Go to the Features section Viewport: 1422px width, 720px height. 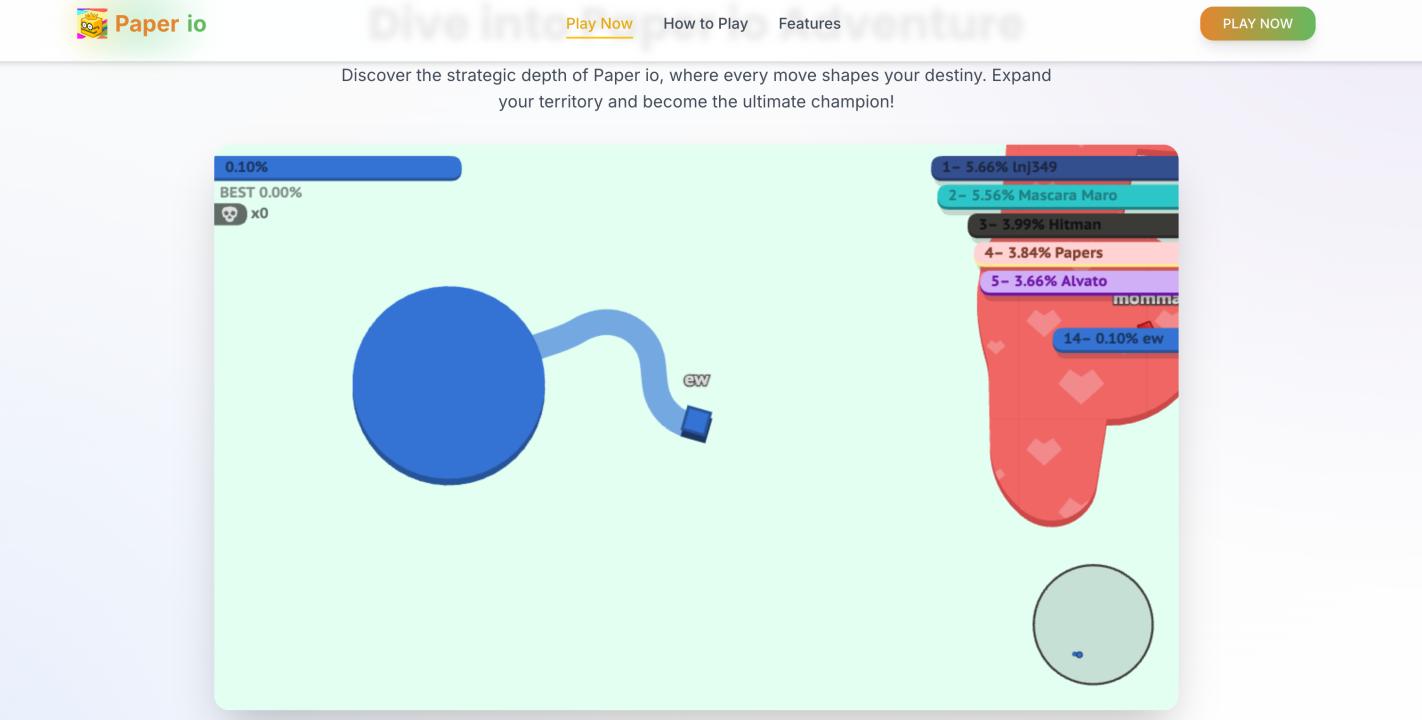coord(809,24)
